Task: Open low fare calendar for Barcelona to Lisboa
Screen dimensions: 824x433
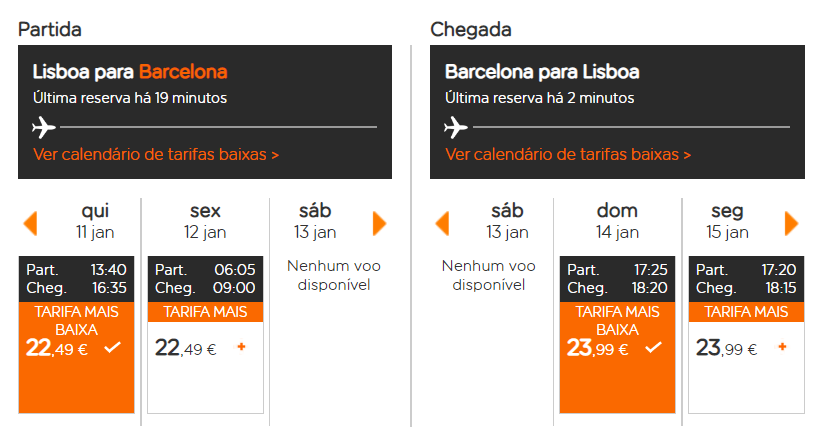Action: point(568,154)
